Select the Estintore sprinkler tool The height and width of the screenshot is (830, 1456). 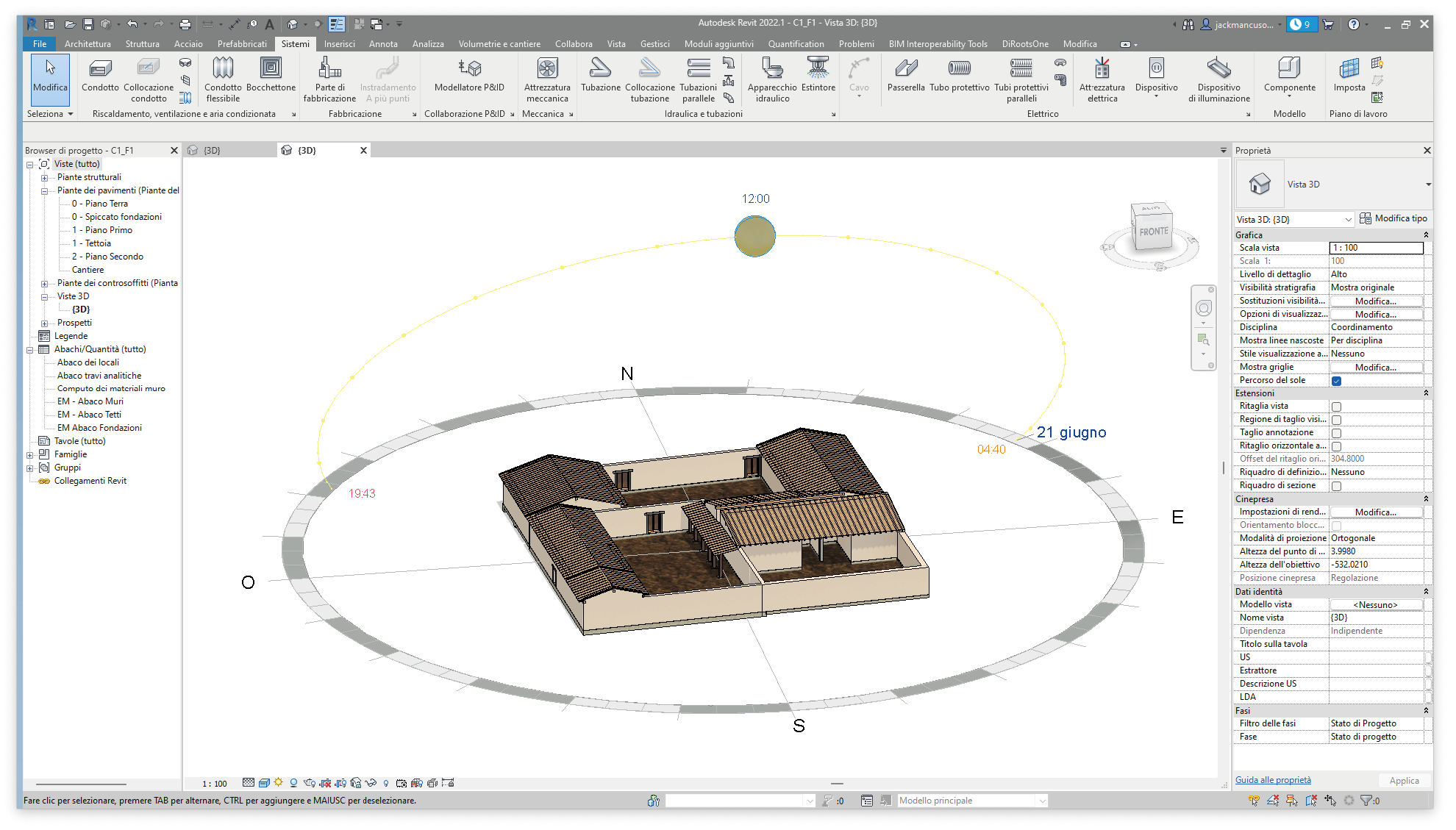tap(818, 76)
